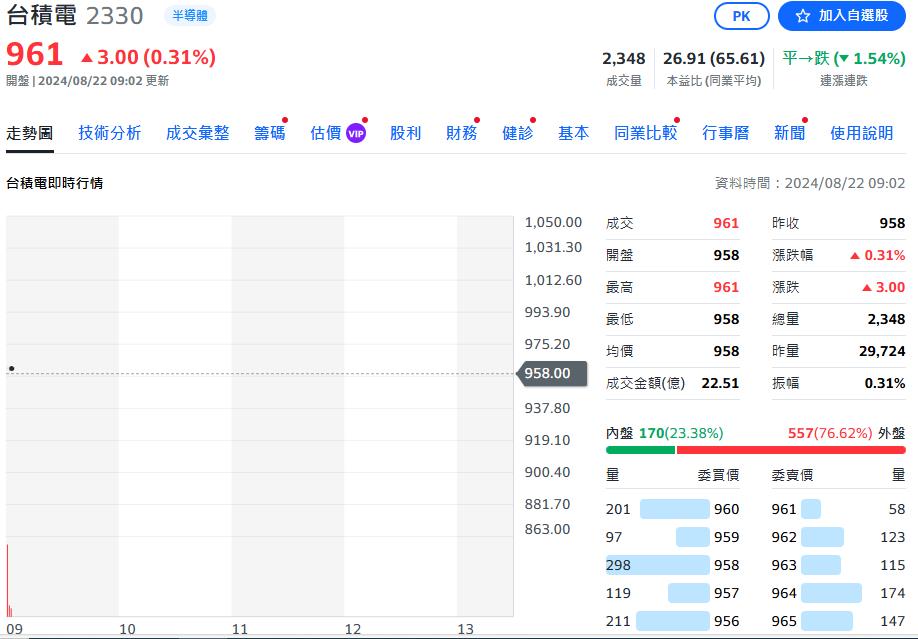Click the star icon in 加入自選股 button
Image resolution: width=918 pixels, height=639 pixels.
[803, 16]
